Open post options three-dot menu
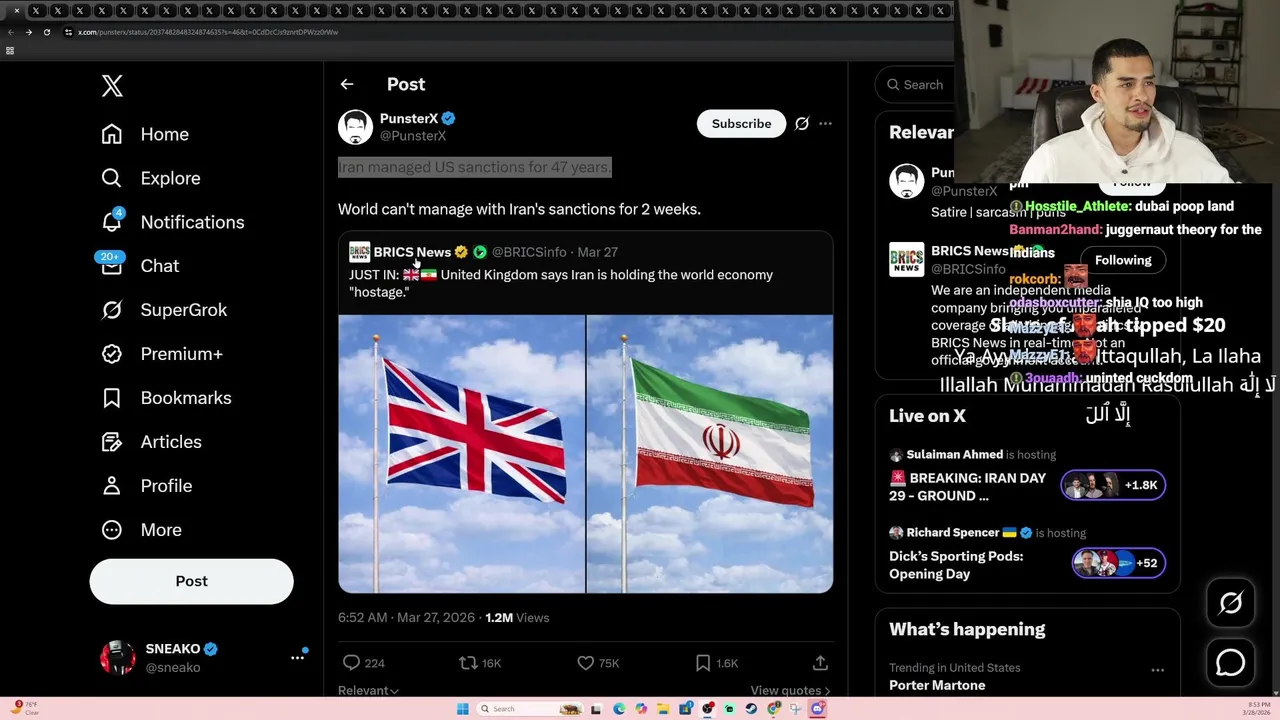The height and width of the screenshot is (720, 1280). (x=825, y=124)
